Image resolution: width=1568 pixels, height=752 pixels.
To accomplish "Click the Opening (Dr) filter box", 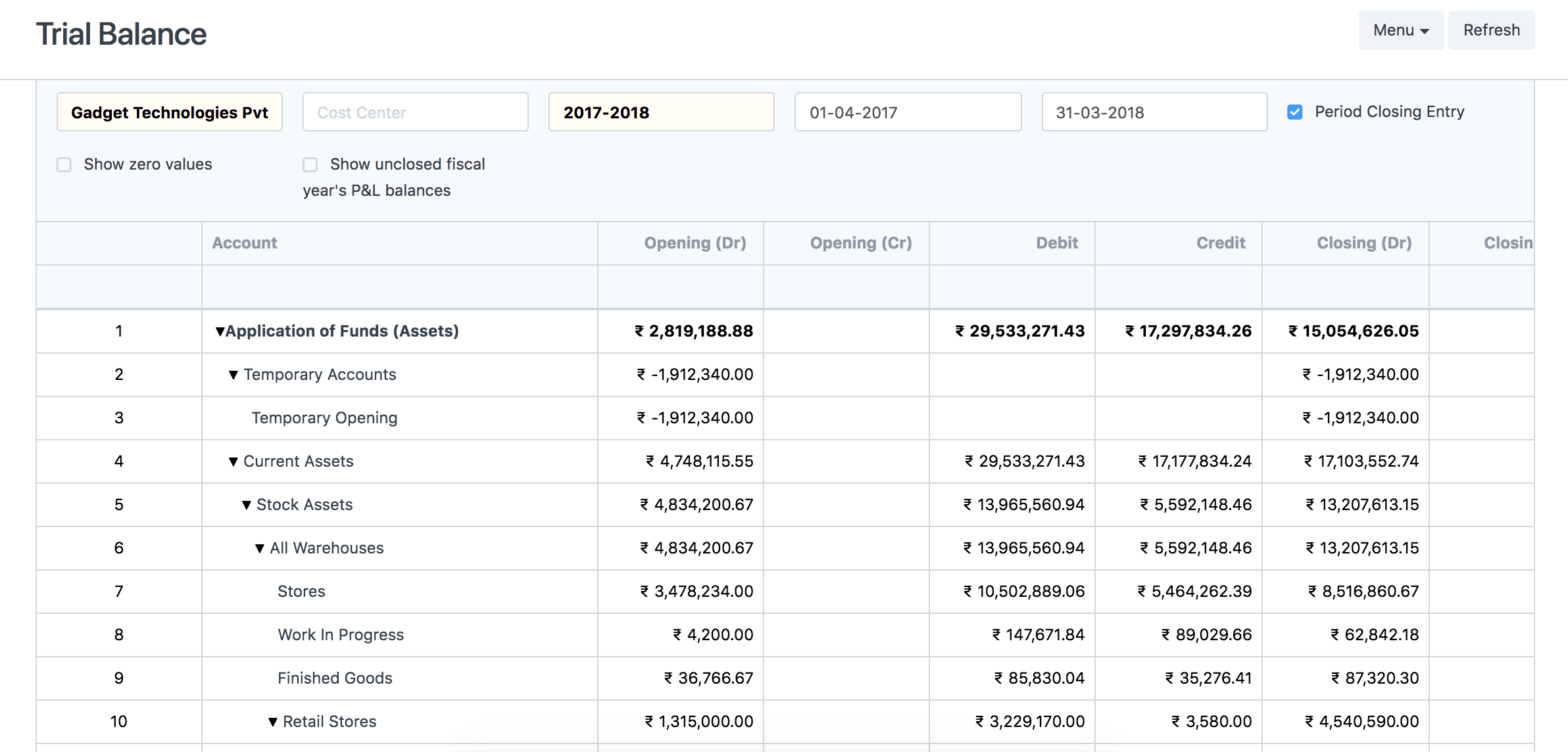I will click(681, 287).
